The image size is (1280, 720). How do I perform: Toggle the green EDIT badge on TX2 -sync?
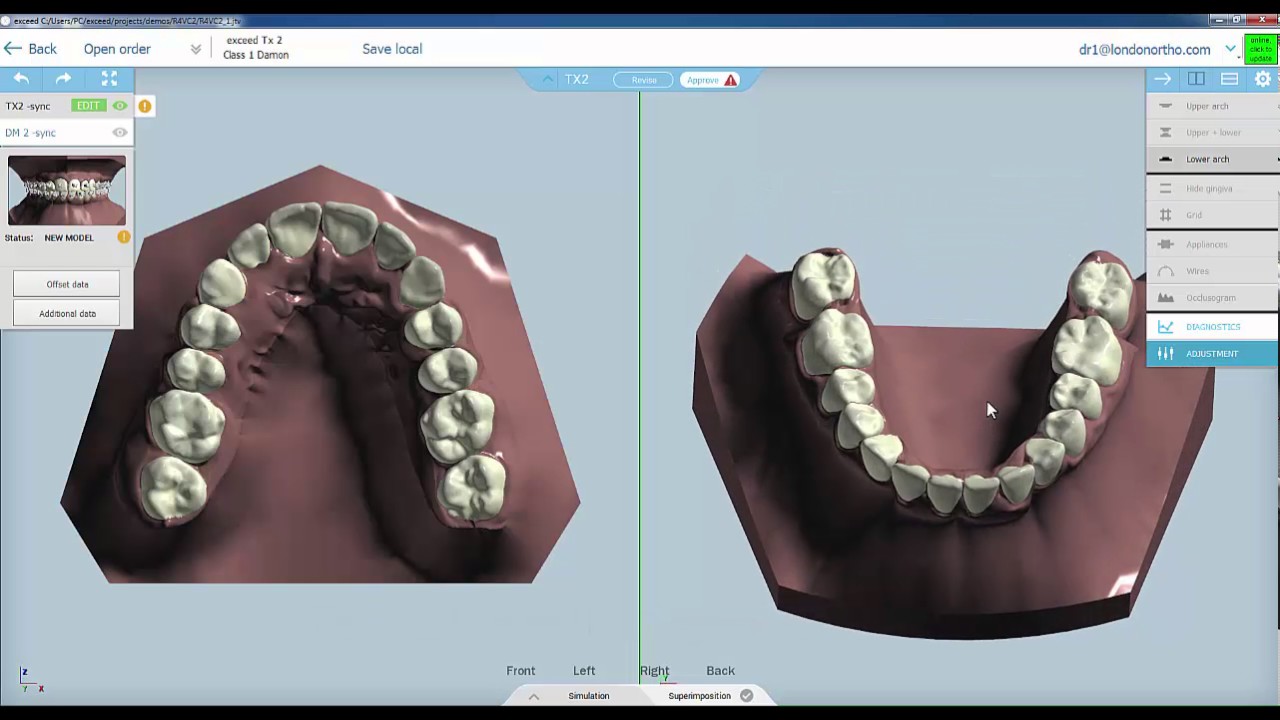[x=88, y=106]
